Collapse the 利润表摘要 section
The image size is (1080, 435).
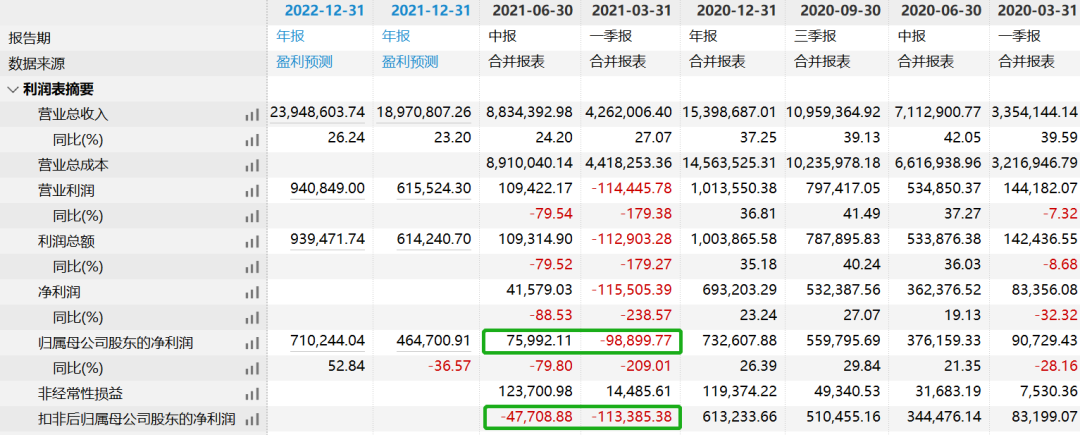pyautogui.click(x=13, y=89)
